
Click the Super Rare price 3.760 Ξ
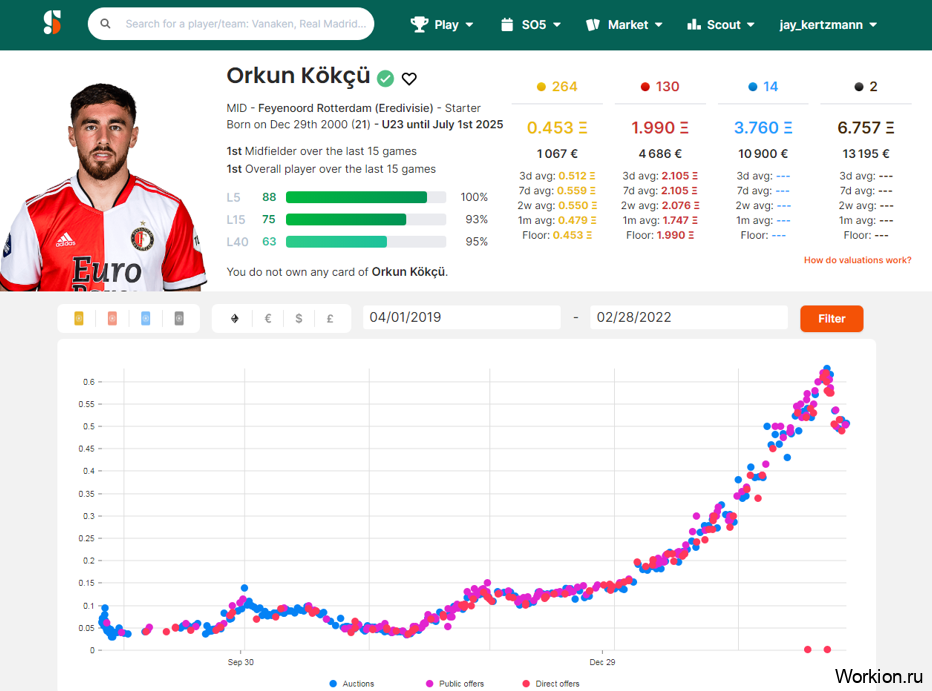pos(763,128)
